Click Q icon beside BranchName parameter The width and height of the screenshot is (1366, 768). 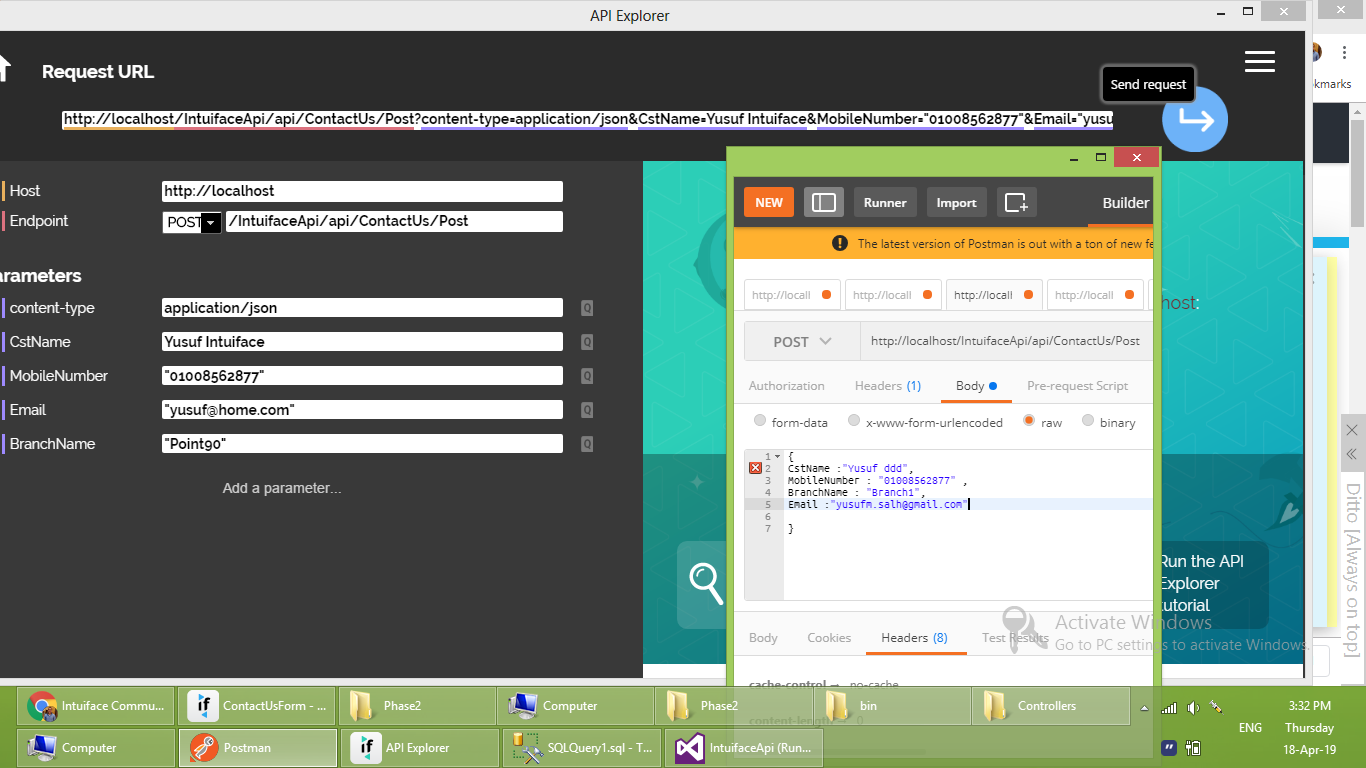point(587,445)
